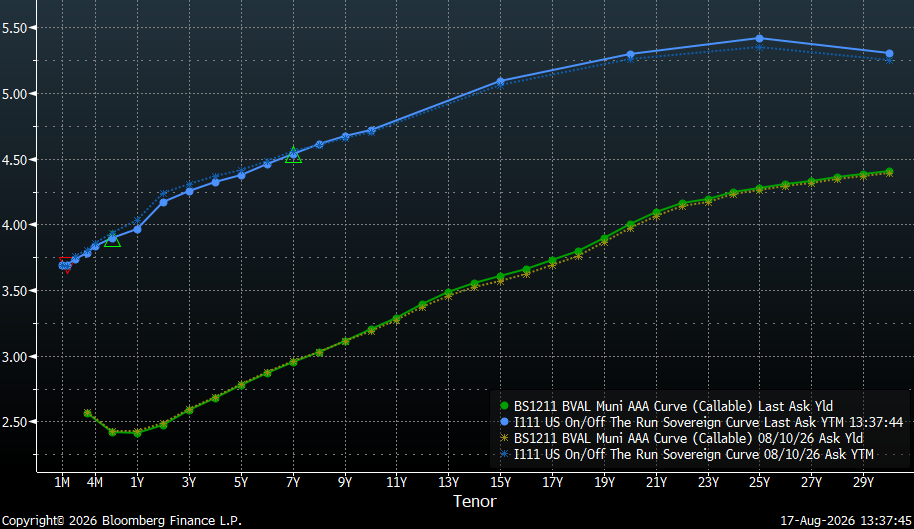Click the 5Y tenor axis label
This screenshot has height=529, width=914.
tap(241, 482)
